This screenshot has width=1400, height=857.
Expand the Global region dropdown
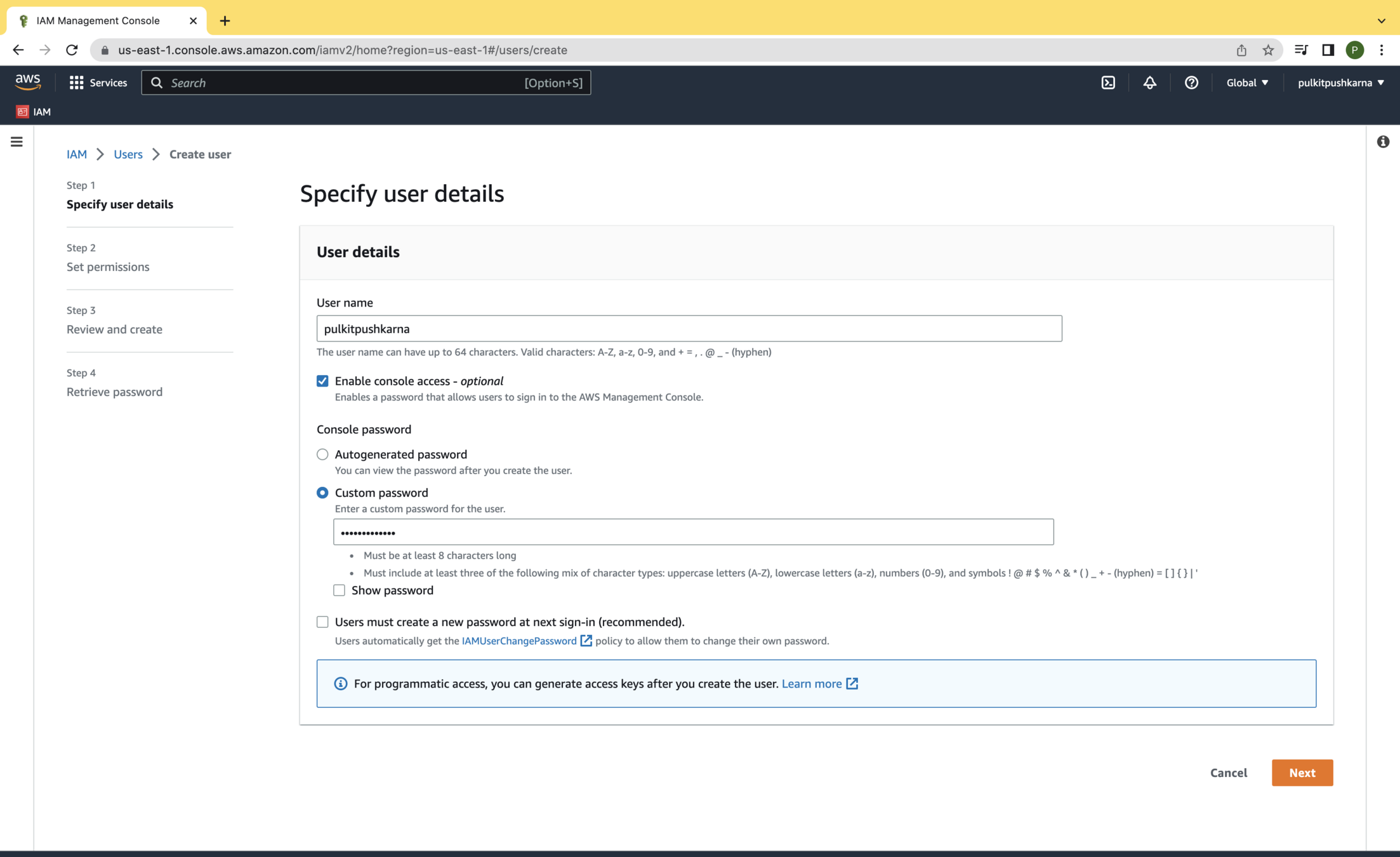click(1246, 83)
